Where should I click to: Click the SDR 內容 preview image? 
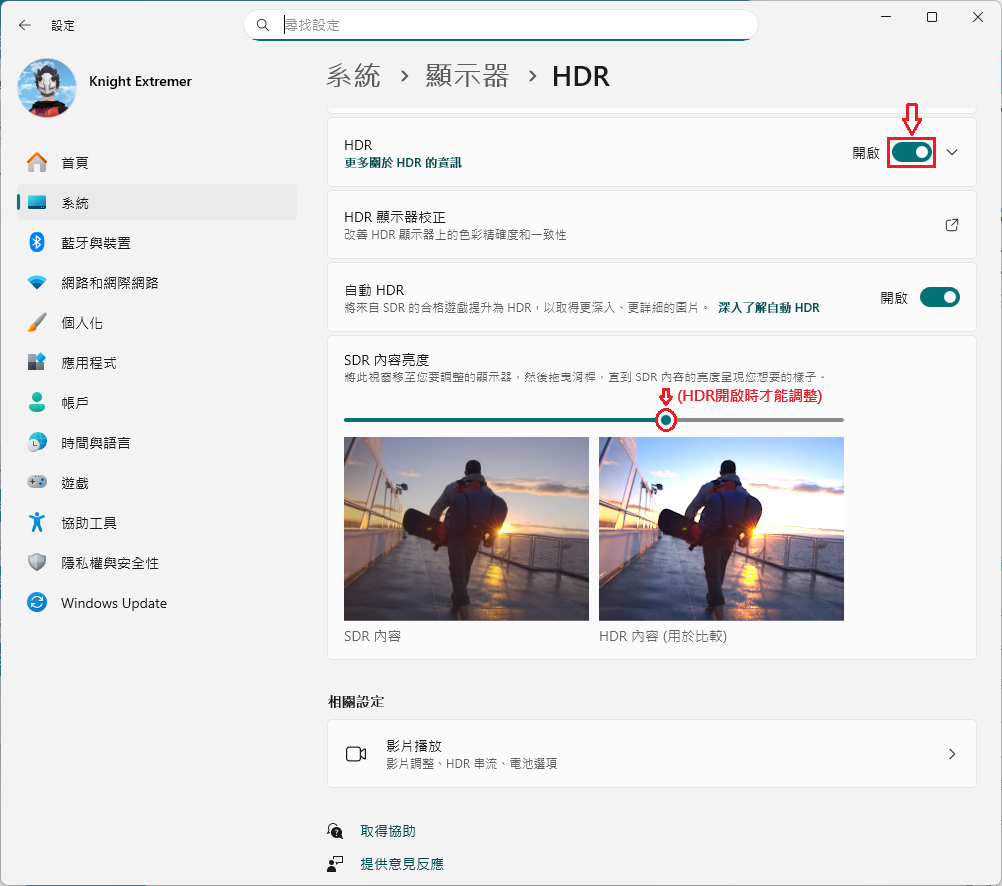click(x=466, y=529)
